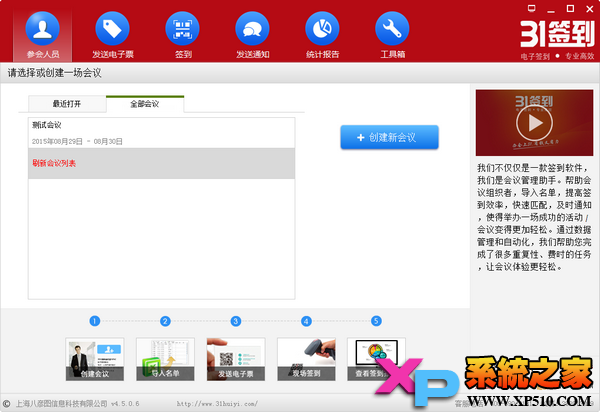Click the 刷新会议列表 refresh link
Image resolution: width=600 pixels, height=412 pixels.
(x=54, y=163)
